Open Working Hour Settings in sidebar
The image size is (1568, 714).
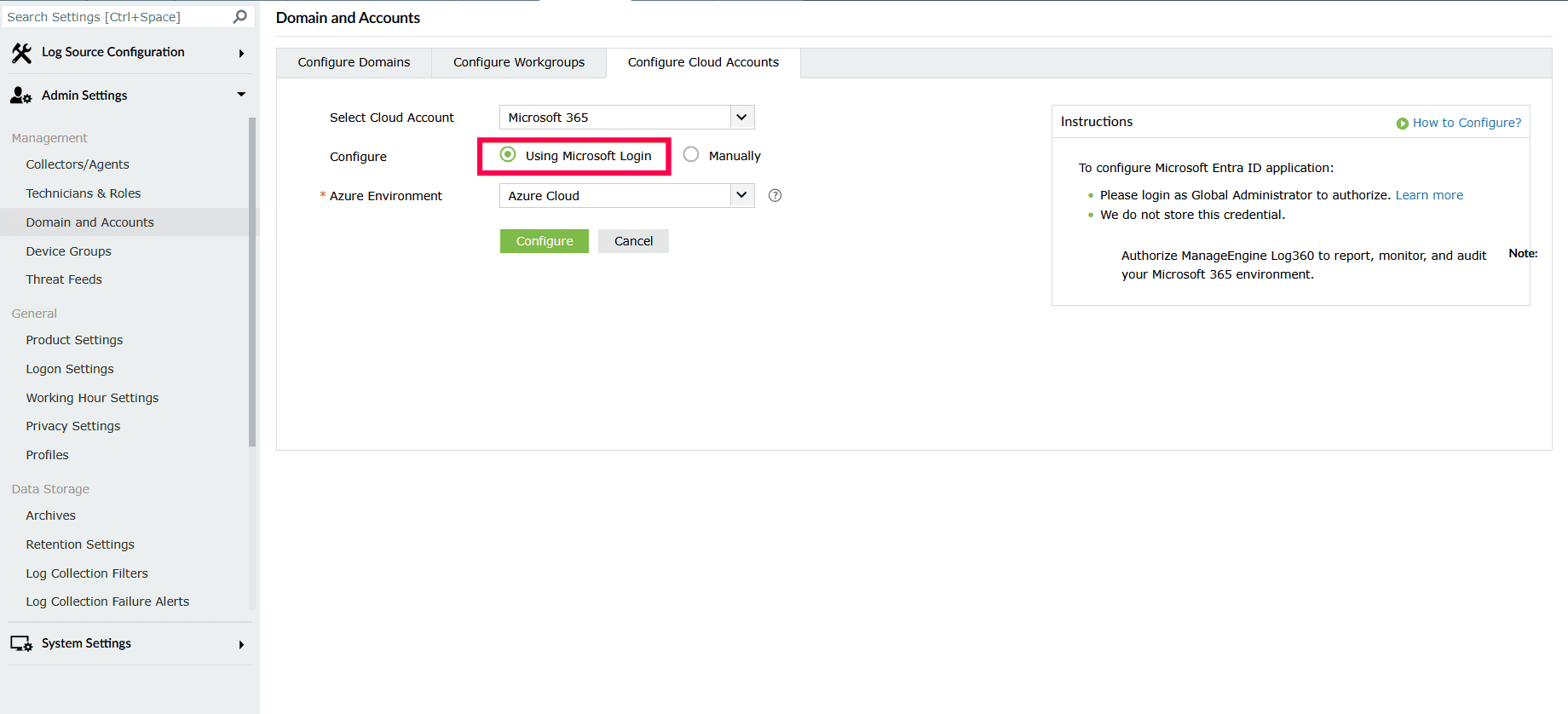[92, 398]
